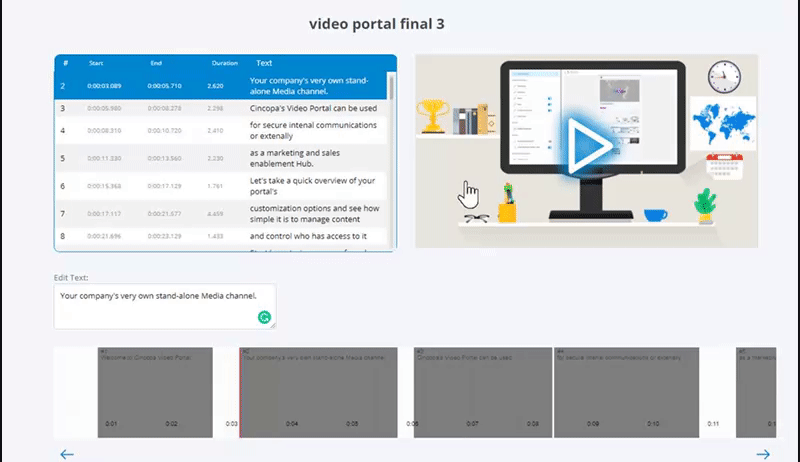The width and height of the screenshot is (800, 462).
Task: Select row 5 'as a marketing and sales'
Action: (x=220, y=158)
